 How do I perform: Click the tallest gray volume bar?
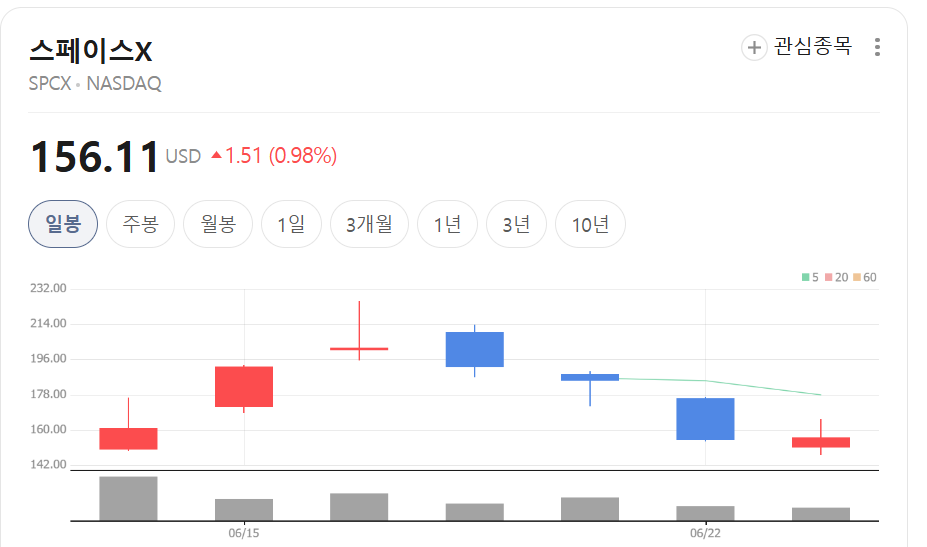coord(128,498)
